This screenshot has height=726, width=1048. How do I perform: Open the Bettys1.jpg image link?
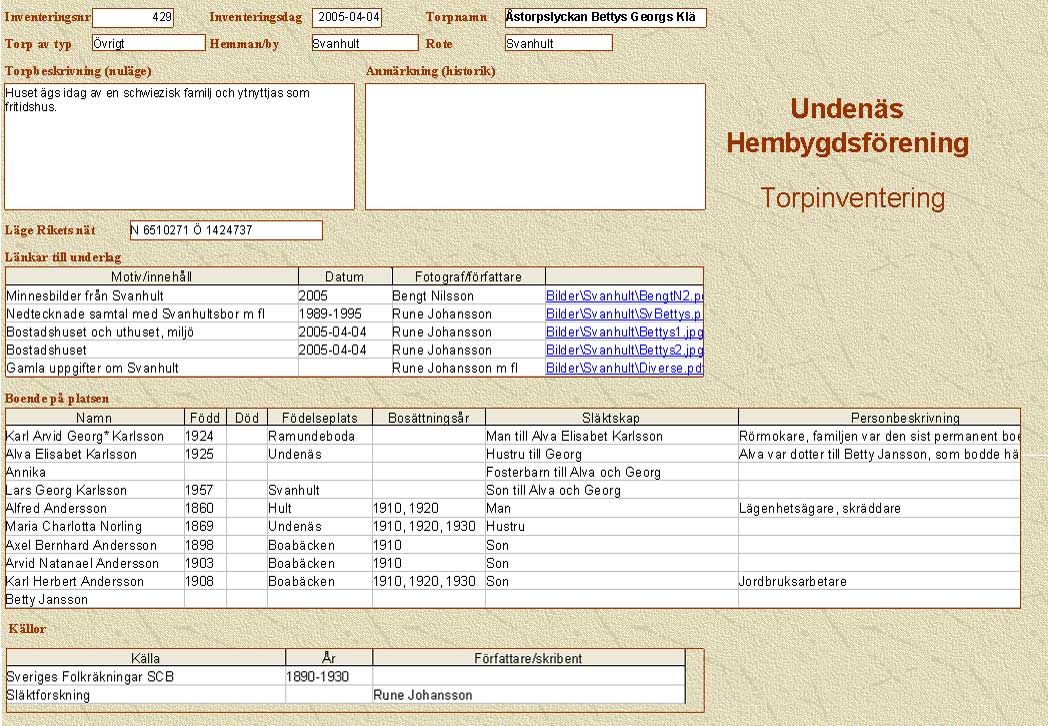(624, 332)
